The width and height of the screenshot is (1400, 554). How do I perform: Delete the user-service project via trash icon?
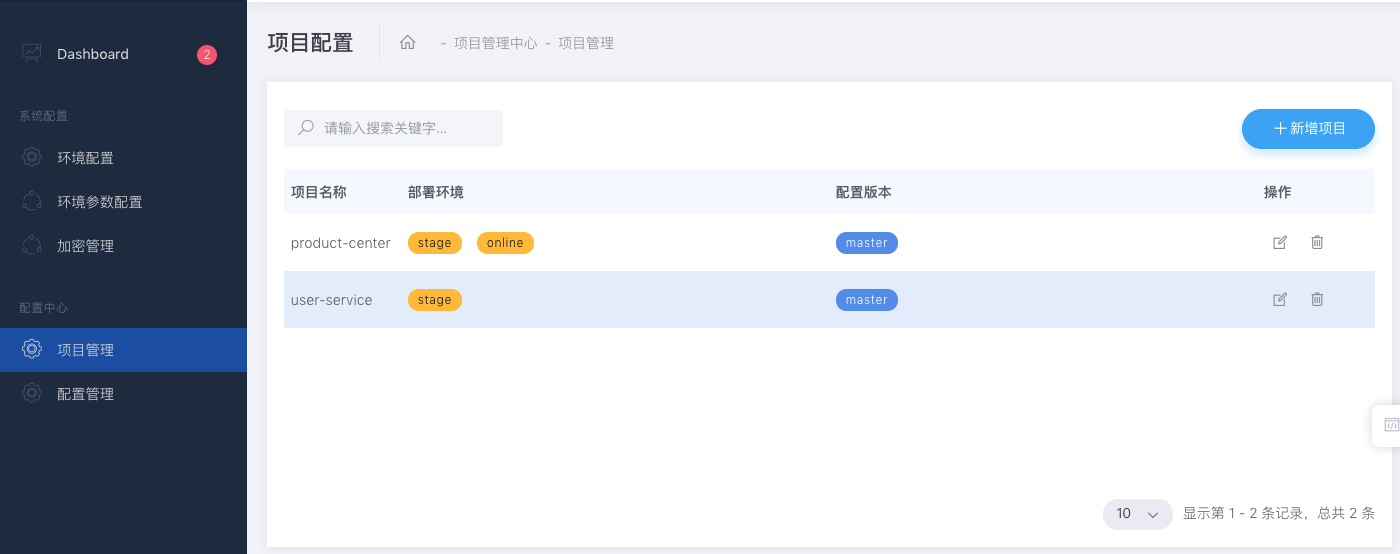tap(1317, 299)
